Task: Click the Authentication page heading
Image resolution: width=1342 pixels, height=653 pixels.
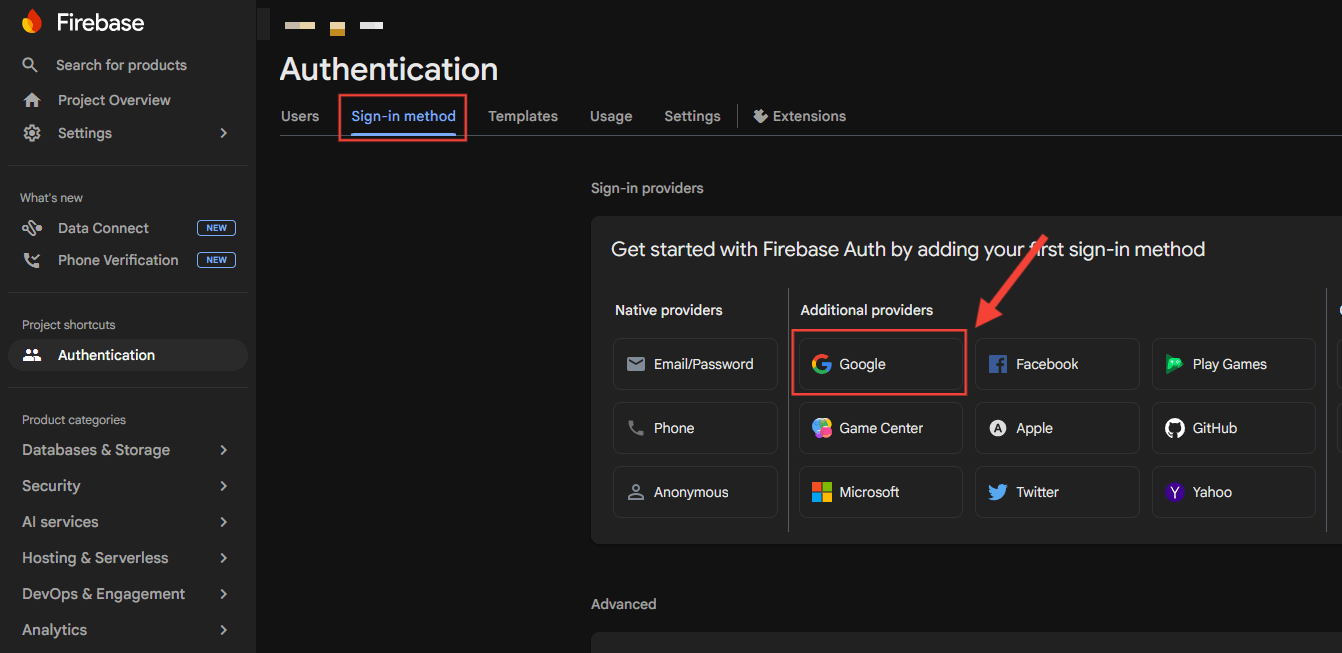Action: 389,69
